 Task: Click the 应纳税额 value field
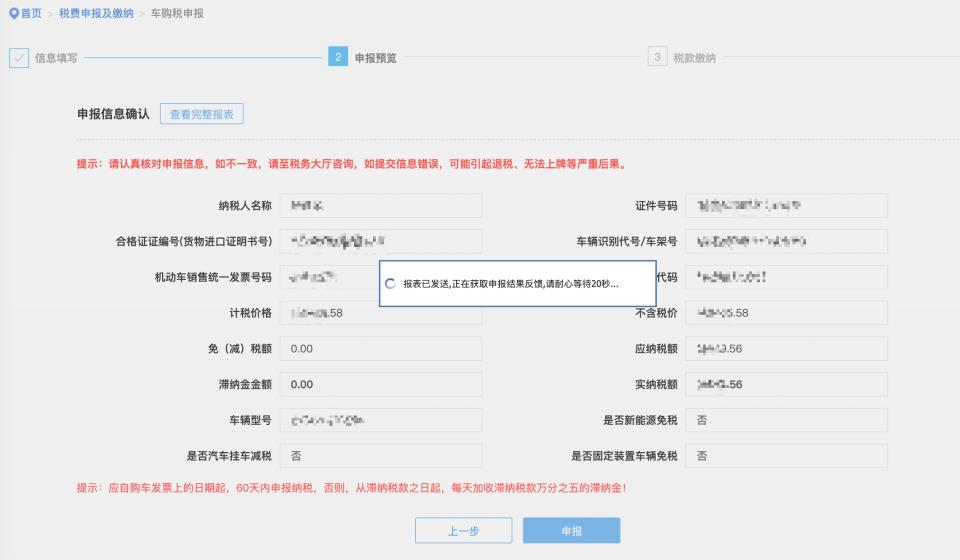[x=786, y=349]
